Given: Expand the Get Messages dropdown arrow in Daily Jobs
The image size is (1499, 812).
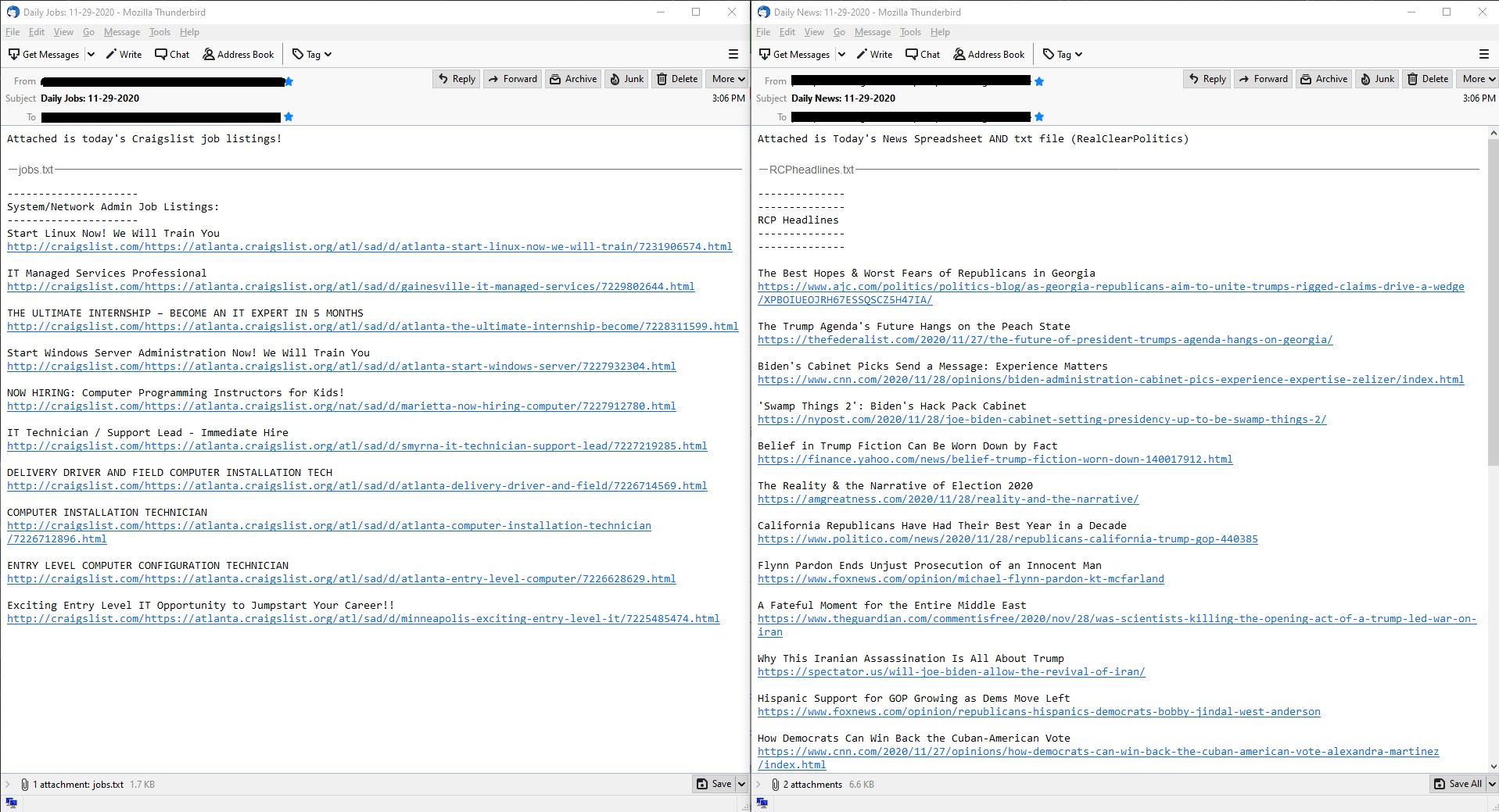Looking at the screenshot, I should click(91, 55).
